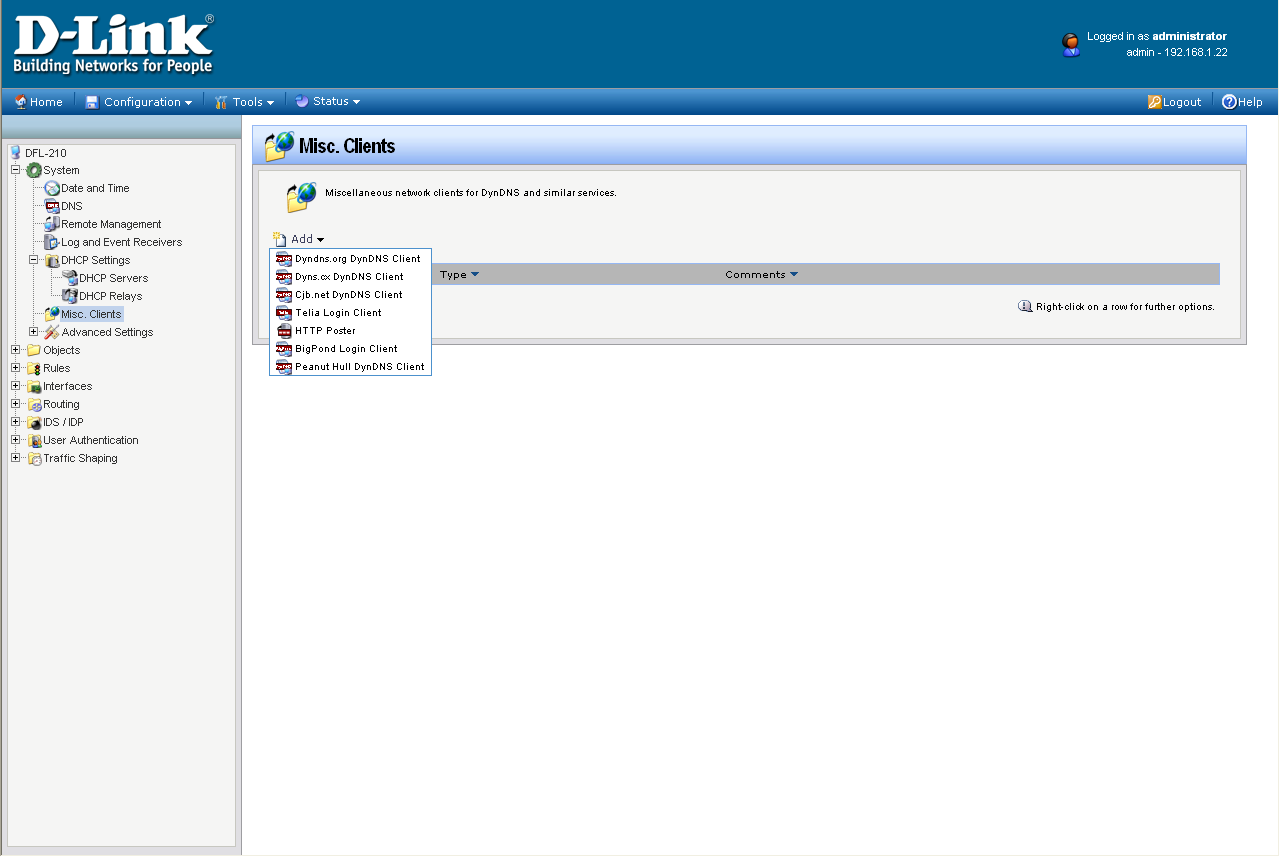Expand the IDS / IDP tree node
This screenshot has height=857, width=1280.
(16, 422)
